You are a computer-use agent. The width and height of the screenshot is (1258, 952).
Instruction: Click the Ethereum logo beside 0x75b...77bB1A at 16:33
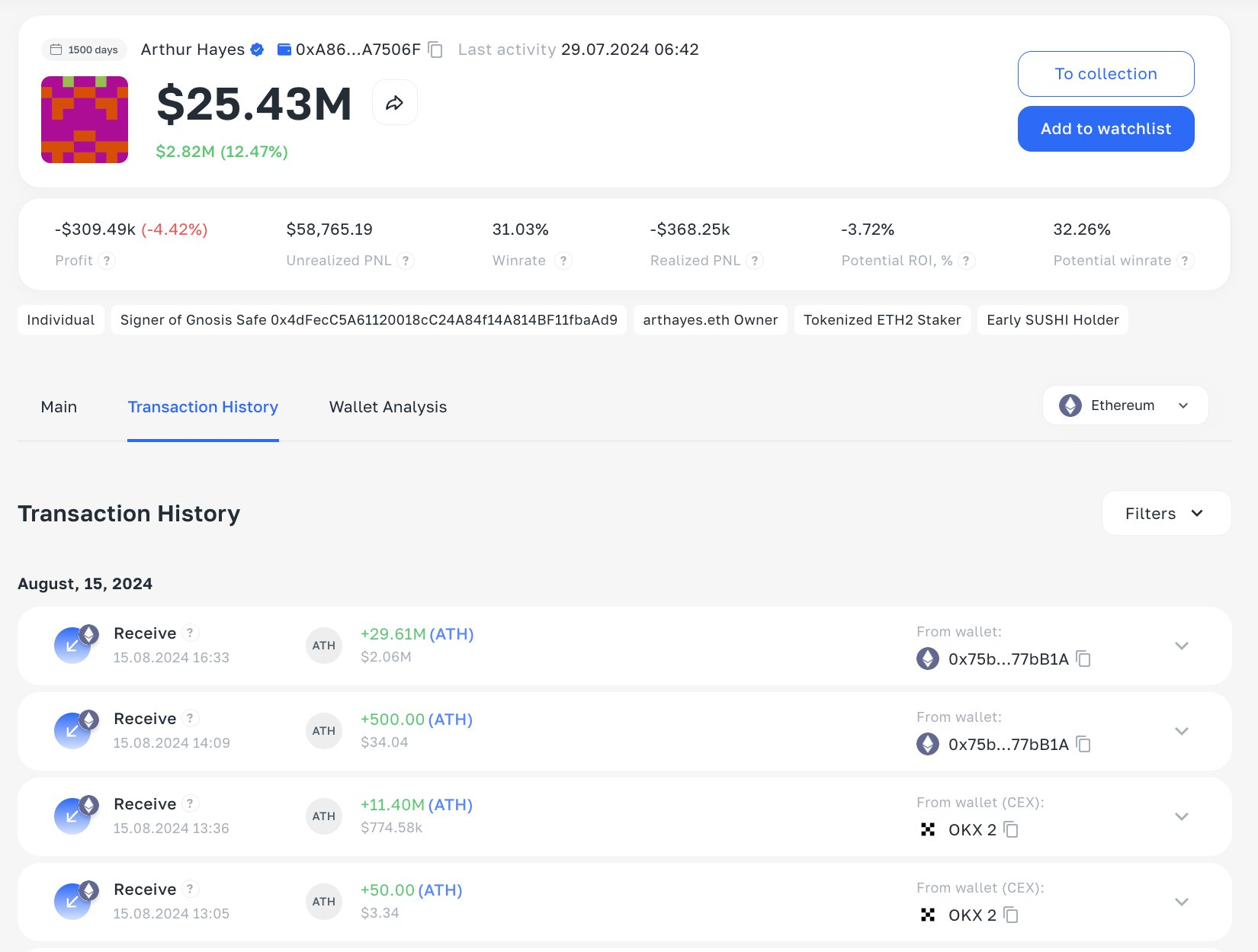[928, 659]
